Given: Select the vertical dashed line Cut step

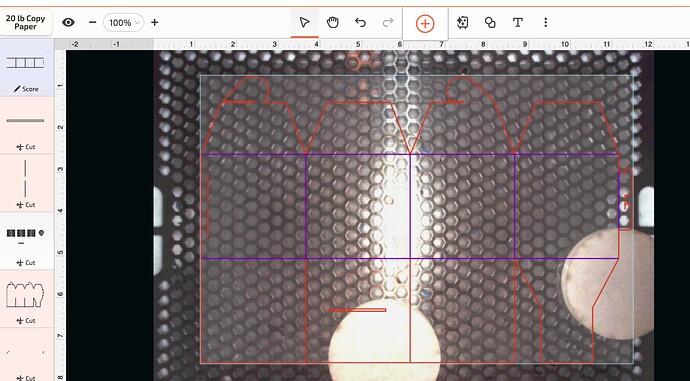Looking at the screenshot, I should click(x=27, y=183).
